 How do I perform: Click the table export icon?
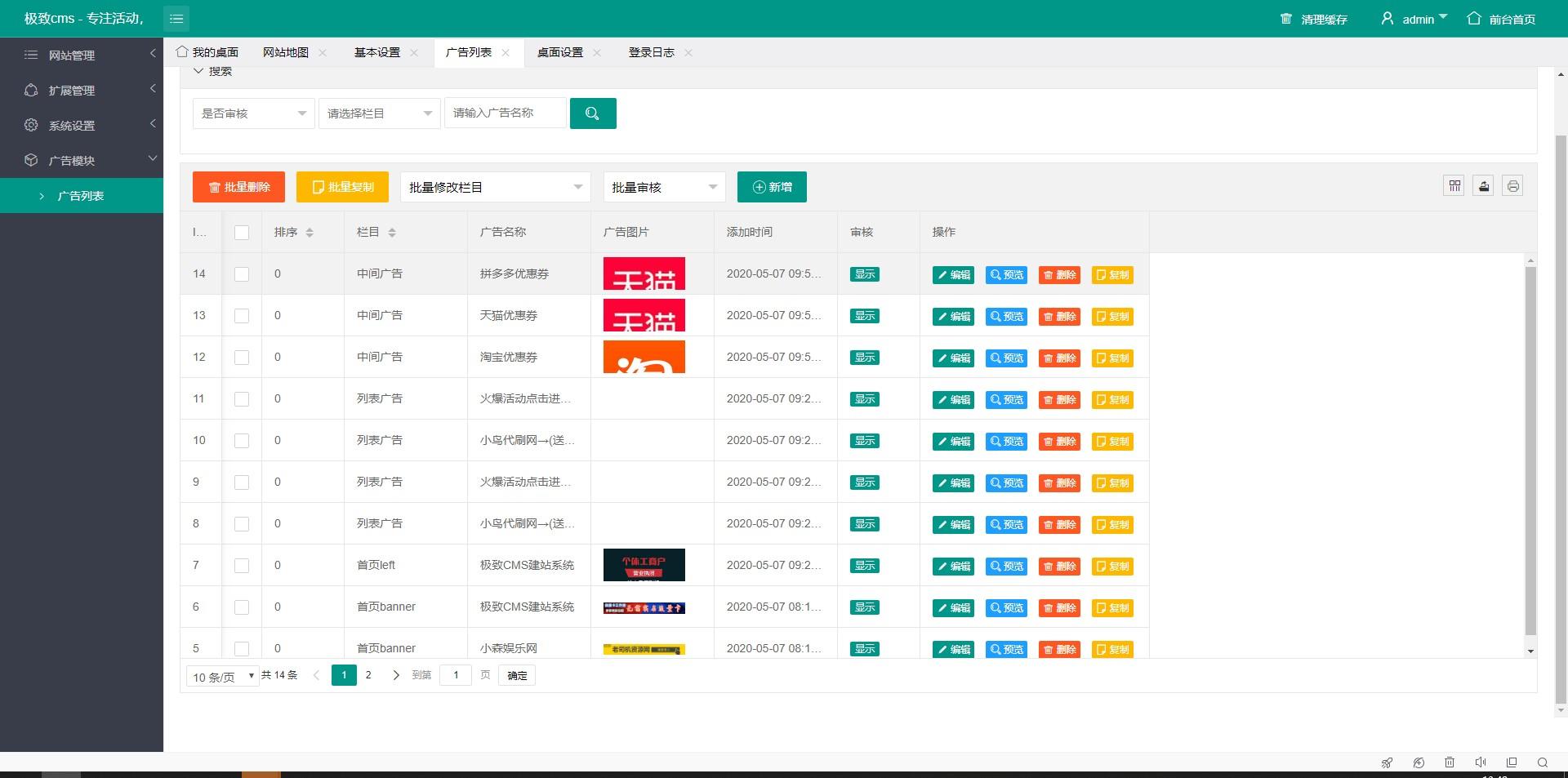1484,186
